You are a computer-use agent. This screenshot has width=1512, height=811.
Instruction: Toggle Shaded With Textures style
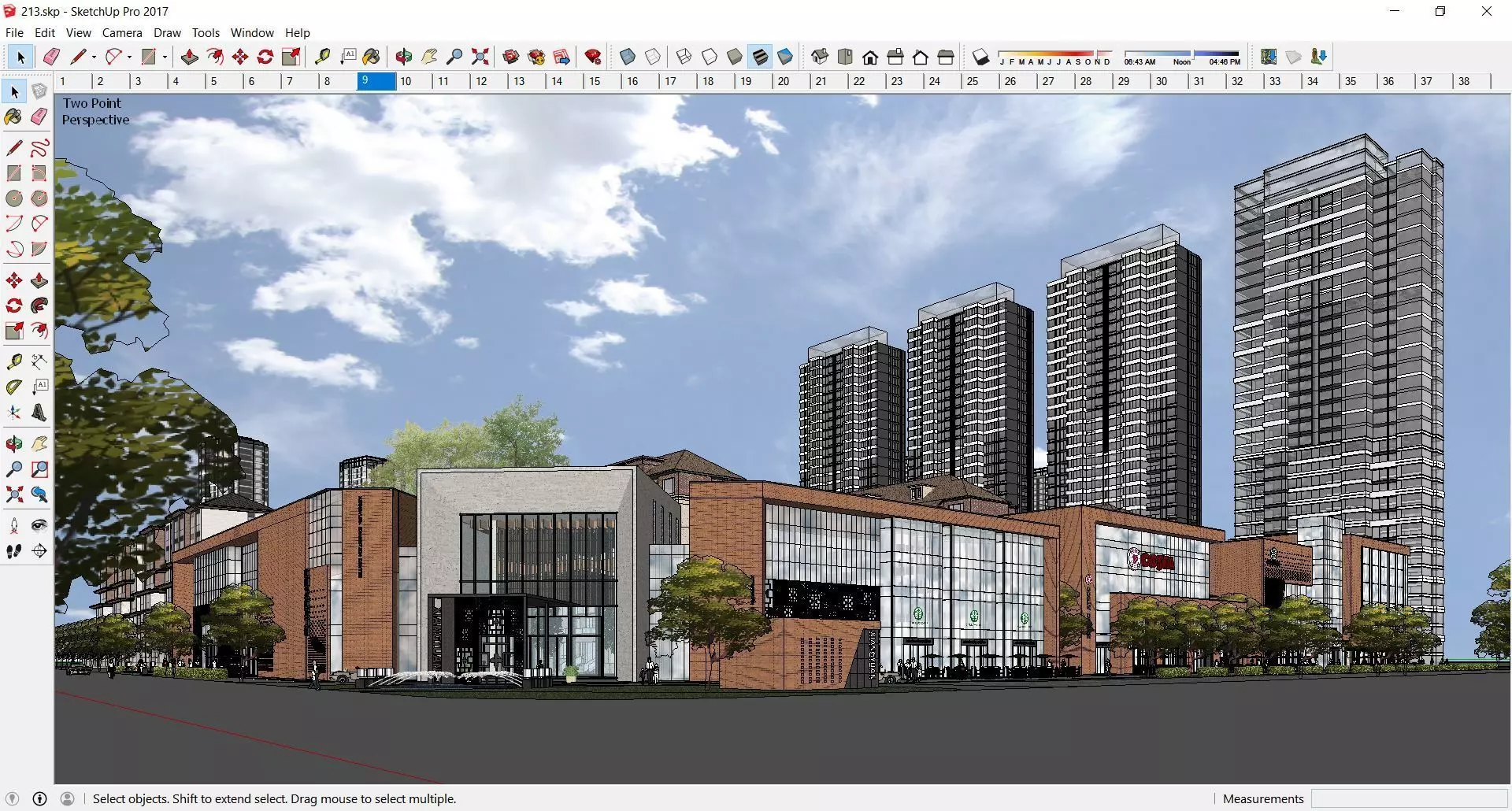point(760,57)
